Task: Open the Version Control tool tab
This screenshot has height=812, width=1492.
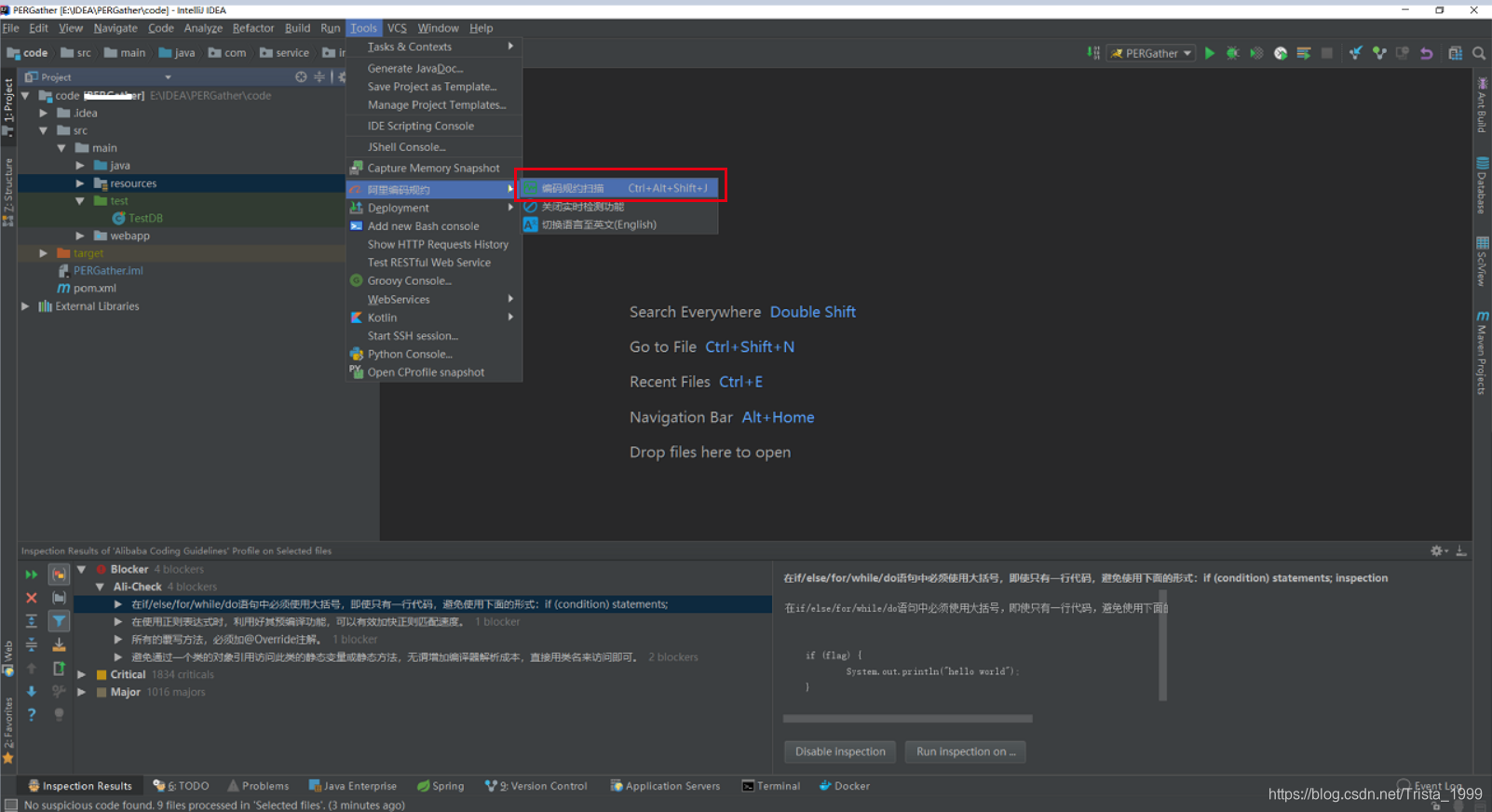Action: click(536, 786)
